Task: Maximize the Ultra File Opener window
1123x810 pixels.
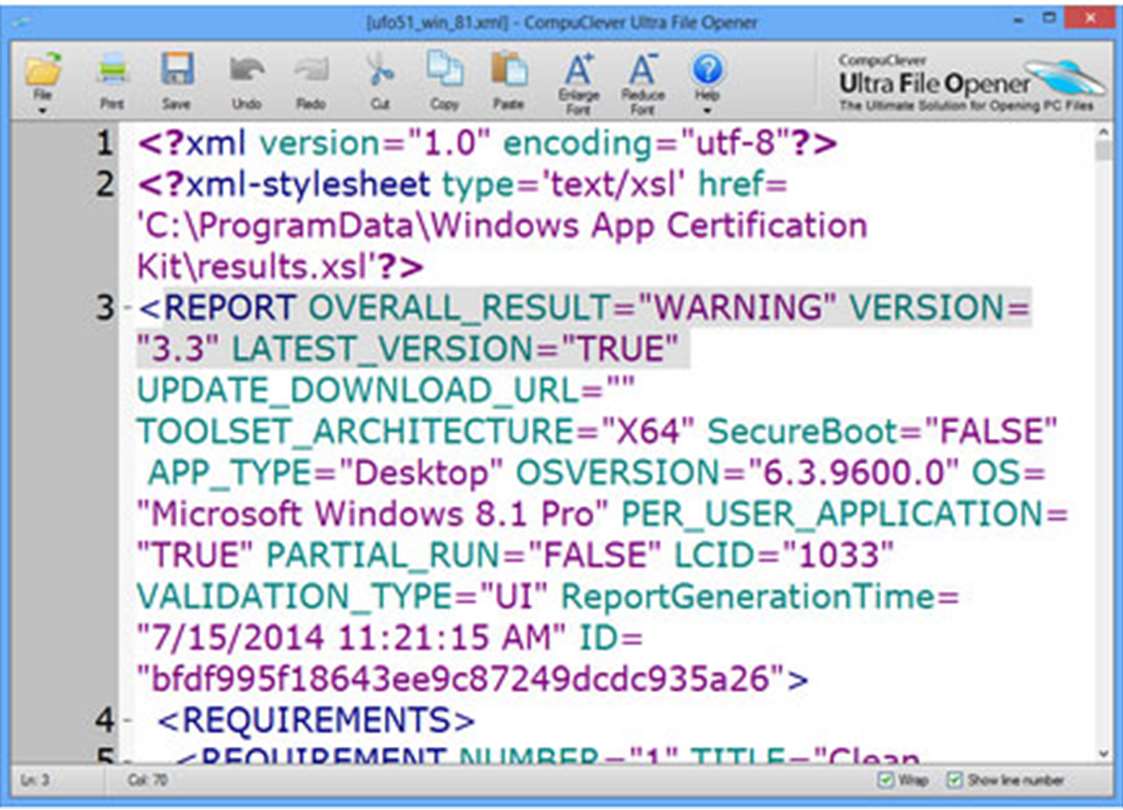Action: click(1049, 18)
